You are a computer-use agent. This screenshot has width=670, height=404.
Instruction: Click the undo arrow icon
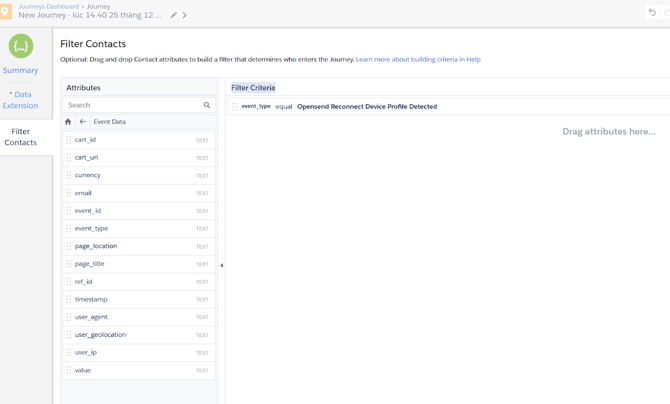(652, 13)
